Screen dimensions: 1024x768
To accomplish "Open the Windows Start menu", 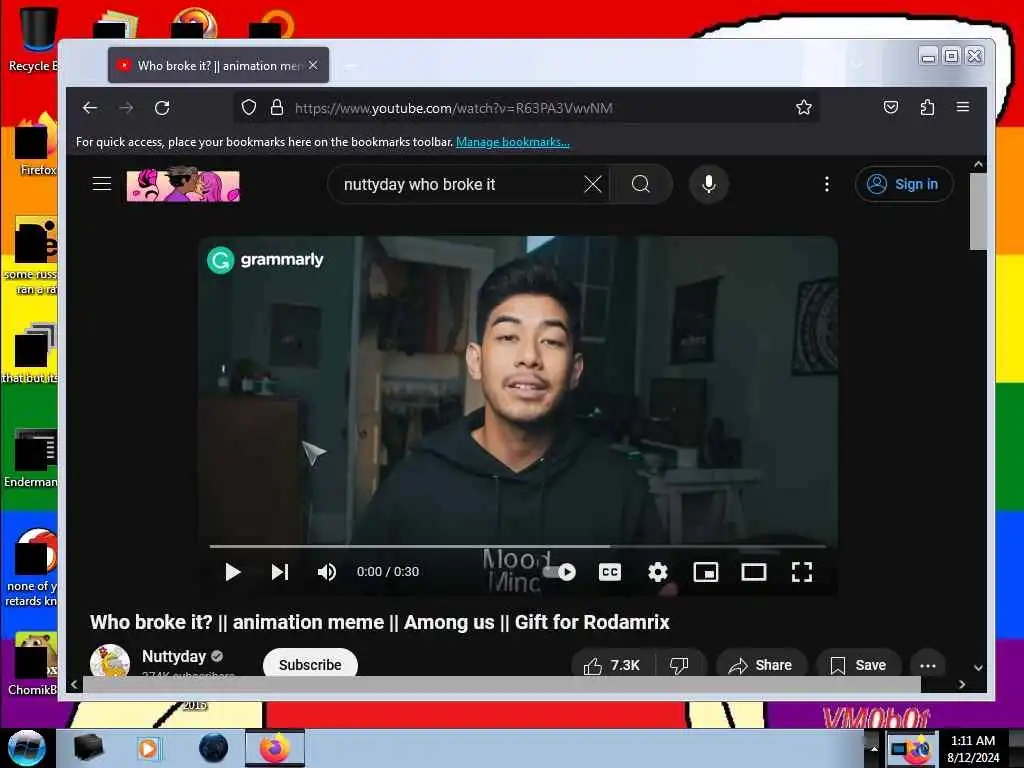I will pyautogui.click(x=26, y=748).
